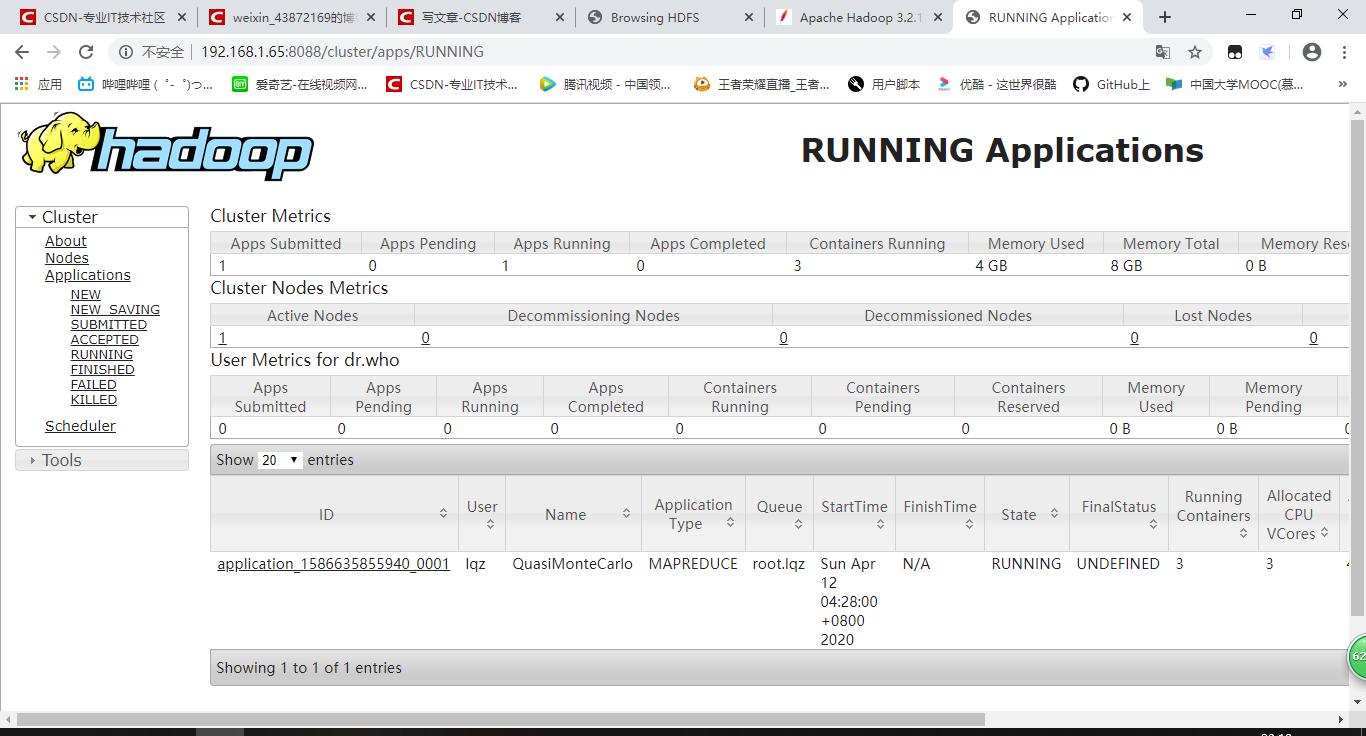This screenshot has height=736, width=1366.
Task: Sort table by Queue column
Action: [x=798, y=524]
